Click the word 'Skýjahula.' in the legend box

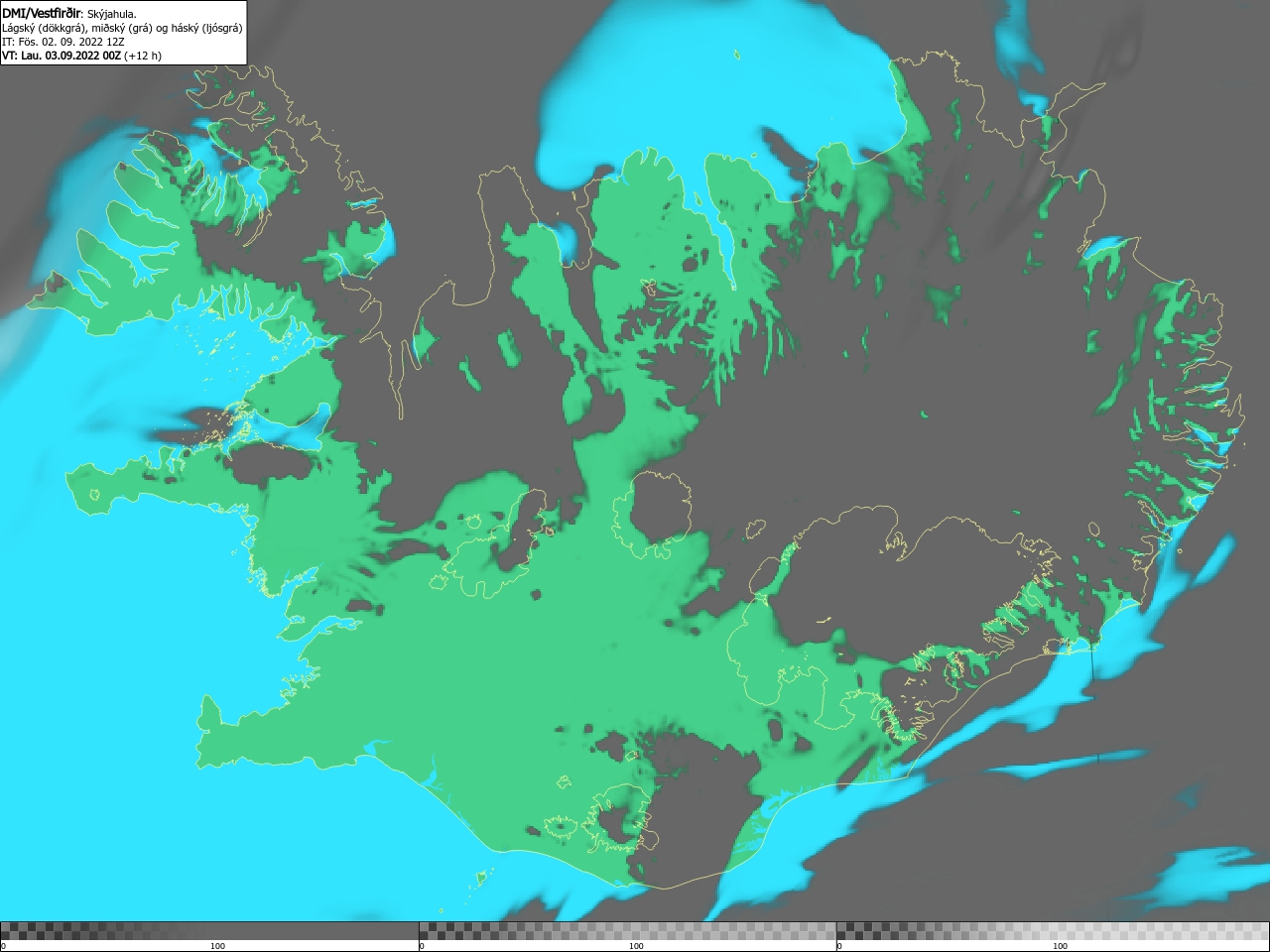tap(112, 14)
